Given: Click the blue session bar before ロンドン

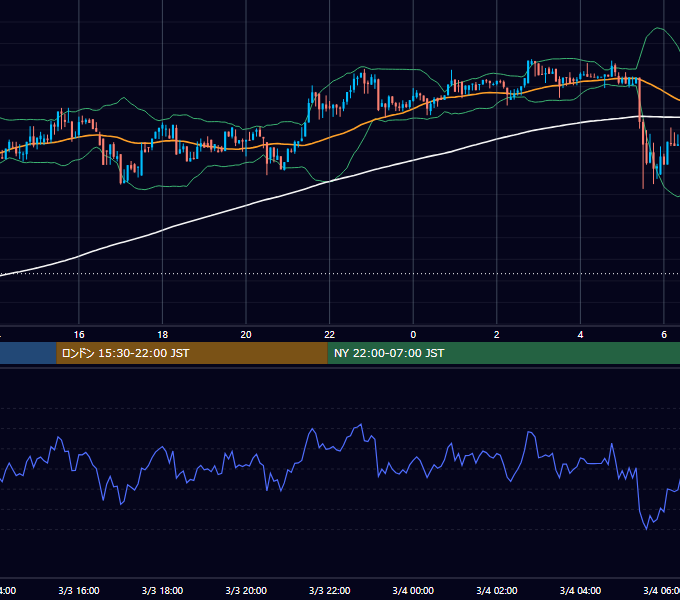Looking at the screenshot, I should pos(28,353).
